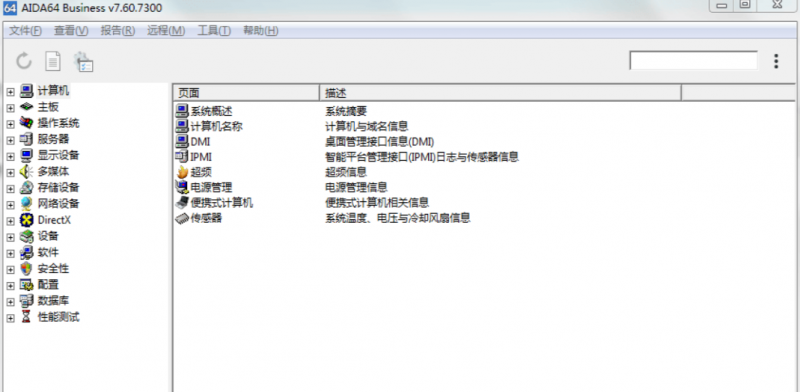Click the 性能测试 hourglass icon in tree
Screen dimensions: 800x392
[x=27, y=317]
